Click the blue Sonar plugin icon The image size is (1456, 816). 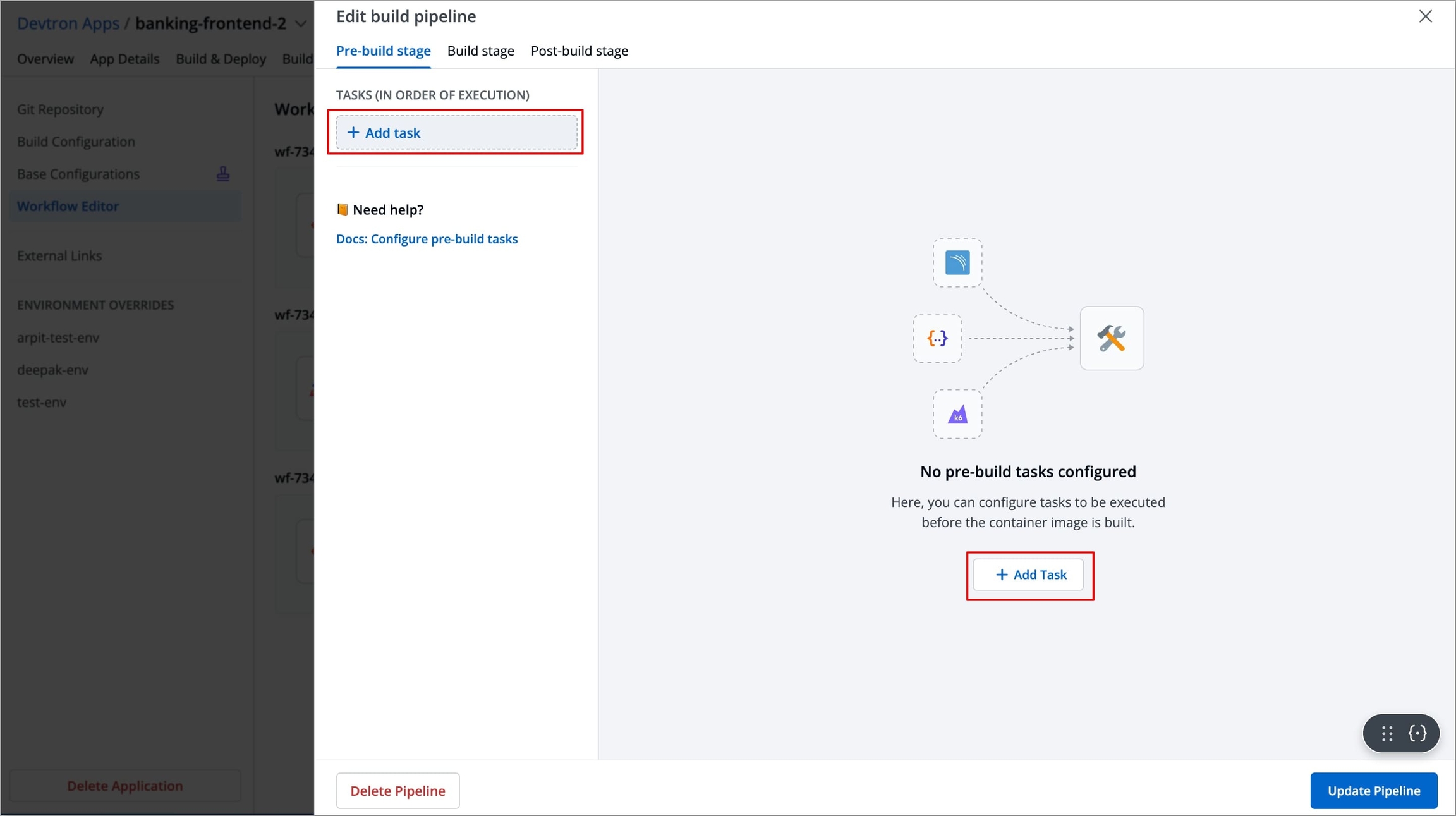[x=957, y=262]
